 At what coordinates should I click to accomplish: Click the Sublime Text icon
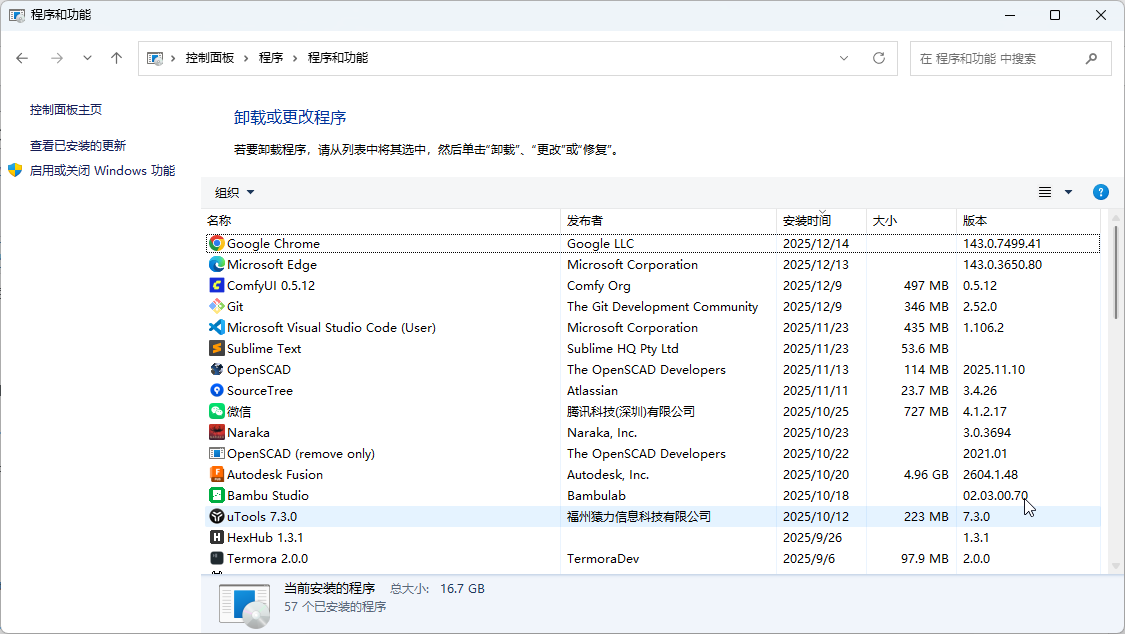coord(214,348)
